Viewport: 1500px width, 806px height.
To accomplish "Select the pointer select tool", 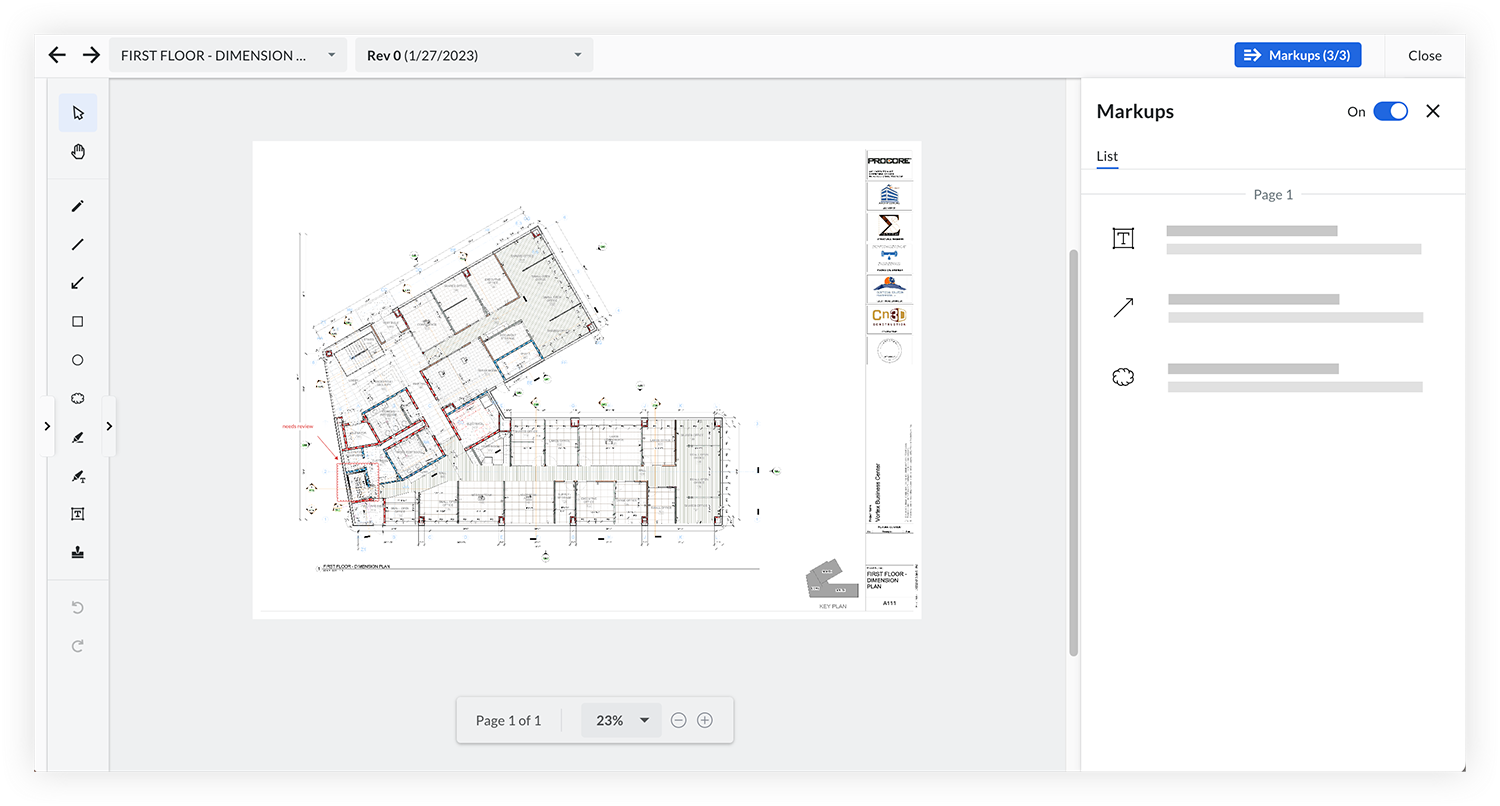I will click(78, 113).
